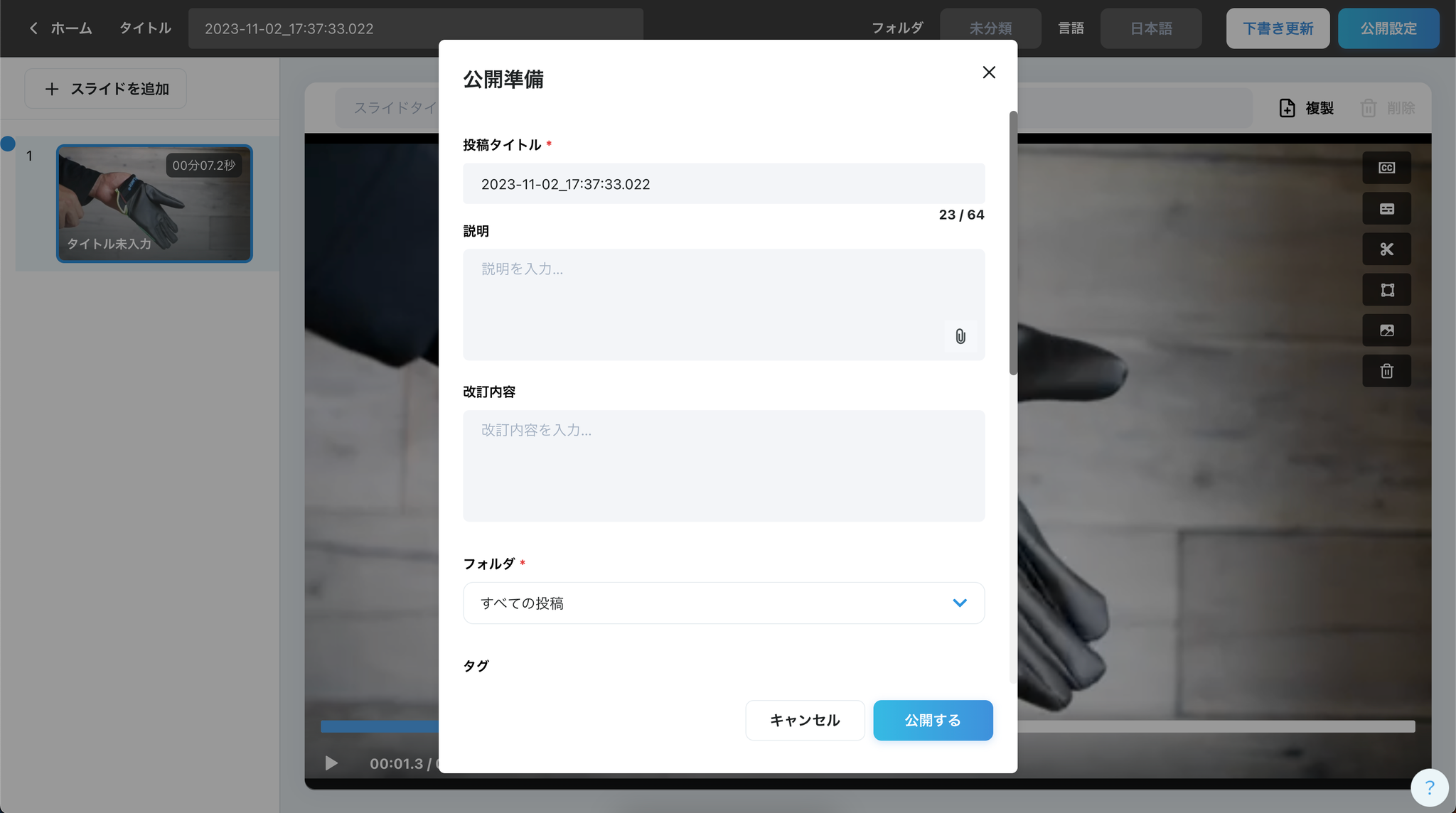The width and height of the screenshot is (1456, 813).
Task: Play the video with play button
Action: coord(331,763)
